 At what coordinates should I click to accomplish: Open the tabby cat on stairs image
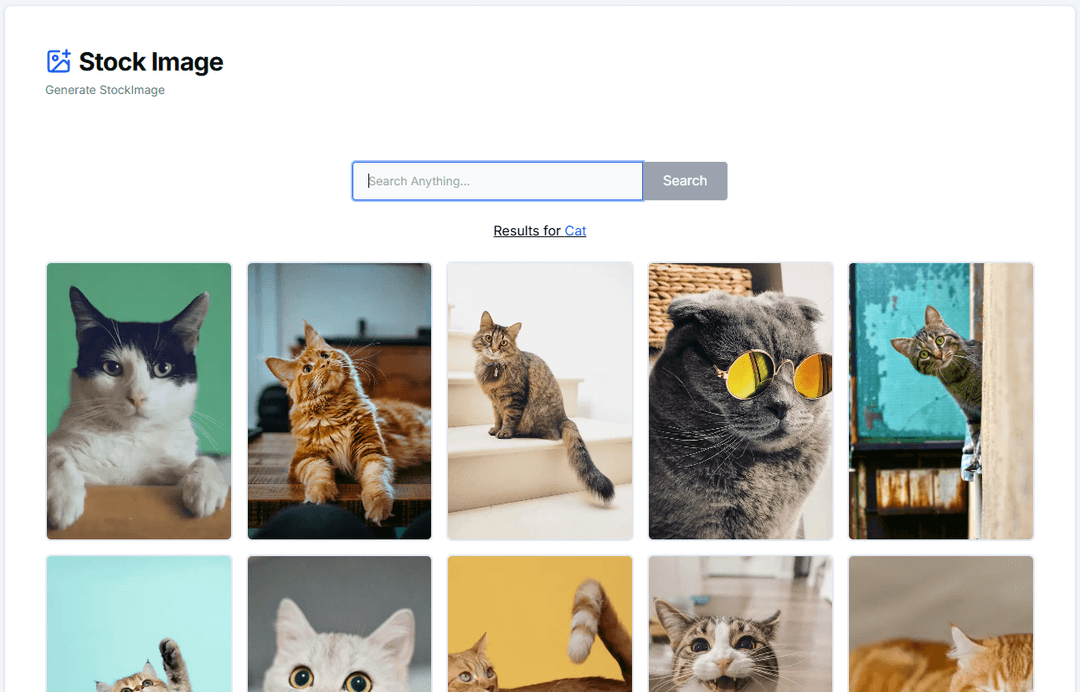tap(540, 400)
